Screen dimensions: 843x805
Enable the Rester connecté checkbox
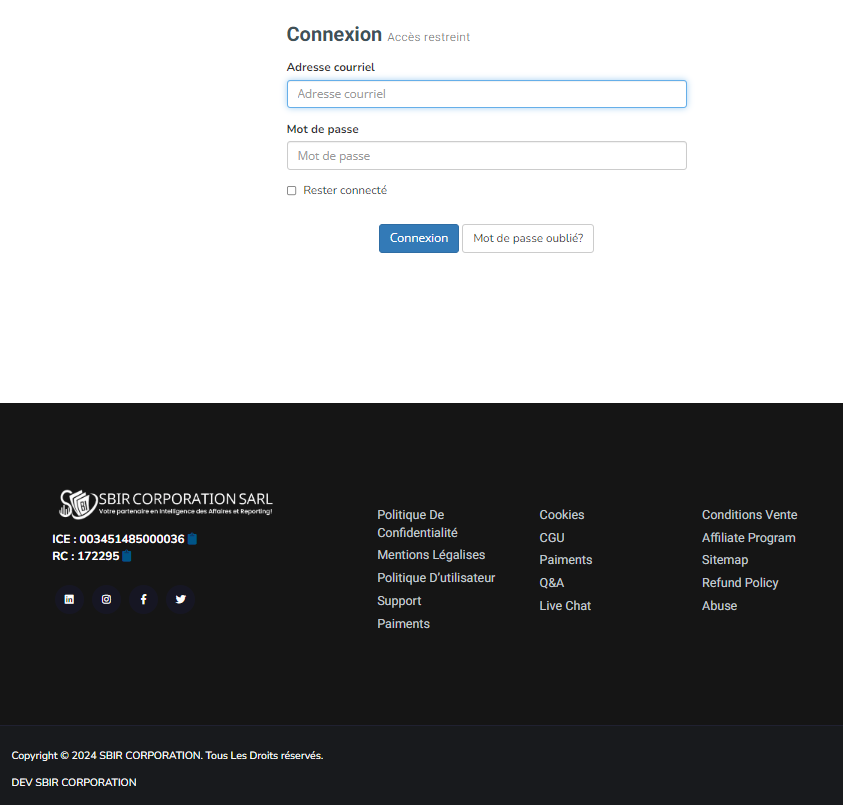pyautogui.click(x=292, y=191)
